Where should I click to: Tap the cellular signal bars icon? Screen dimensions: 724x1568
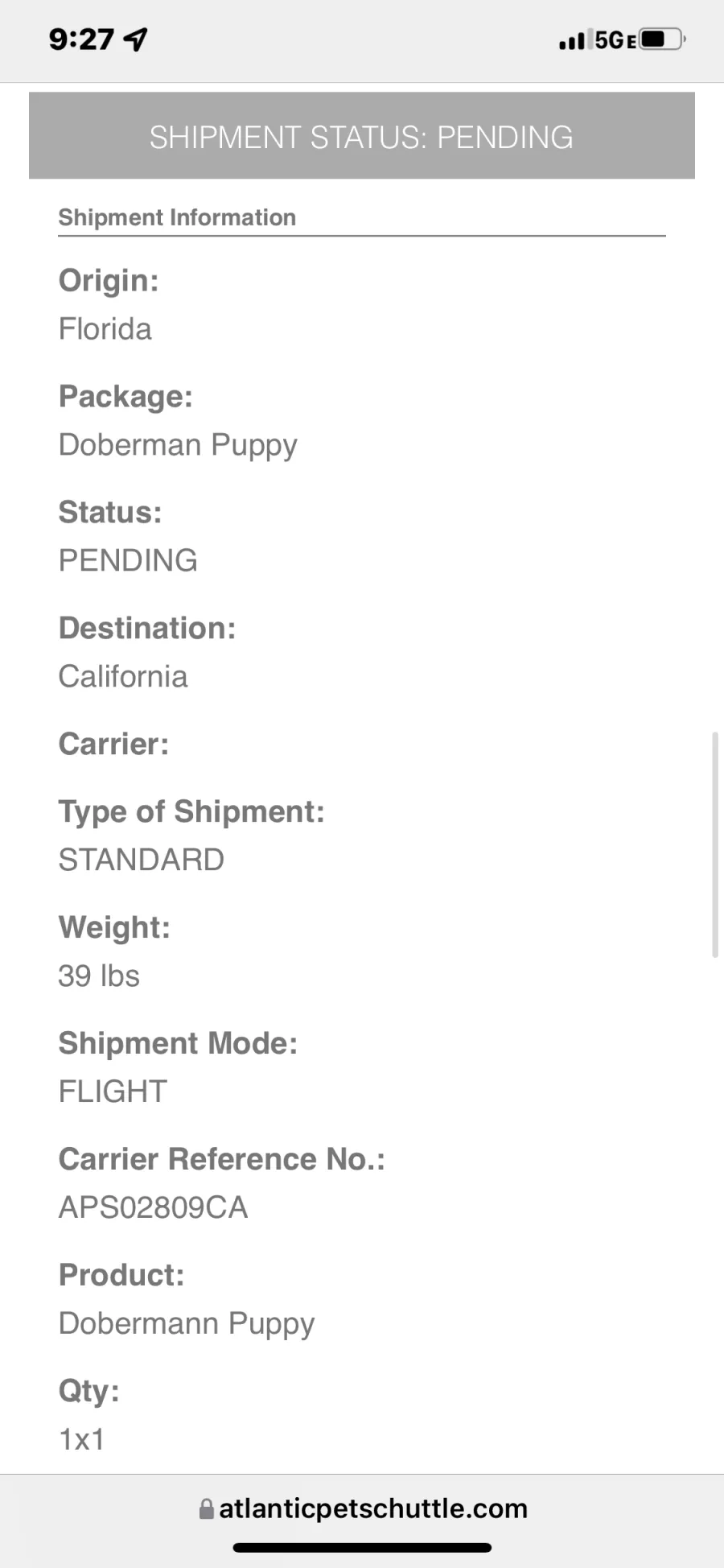[572, 39]
